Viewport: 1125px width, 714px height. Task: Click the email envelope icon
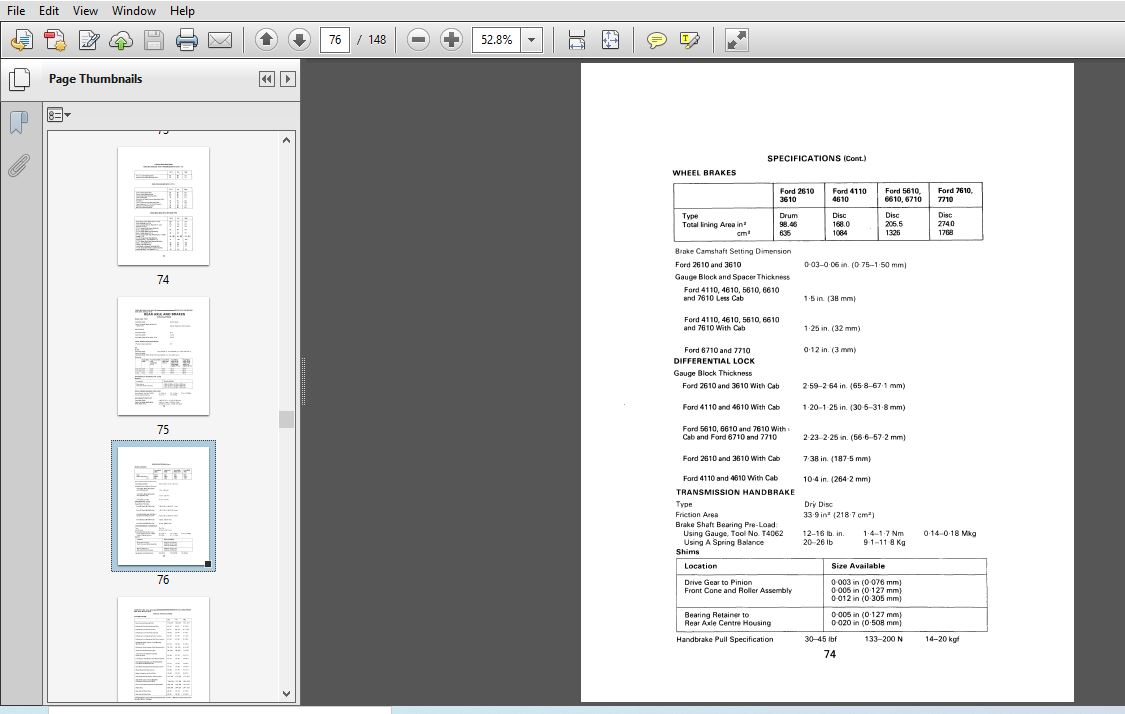coord(220,40)
